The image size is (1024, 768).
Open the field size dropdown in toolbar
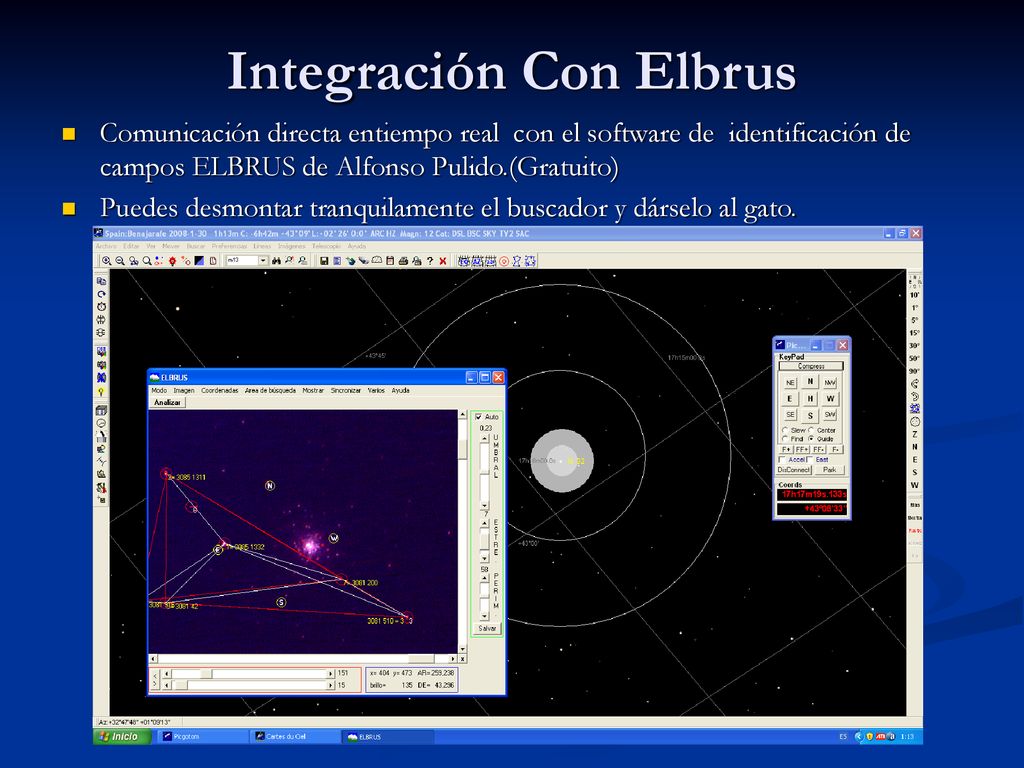pyautogui.click(x=263, y=261)
